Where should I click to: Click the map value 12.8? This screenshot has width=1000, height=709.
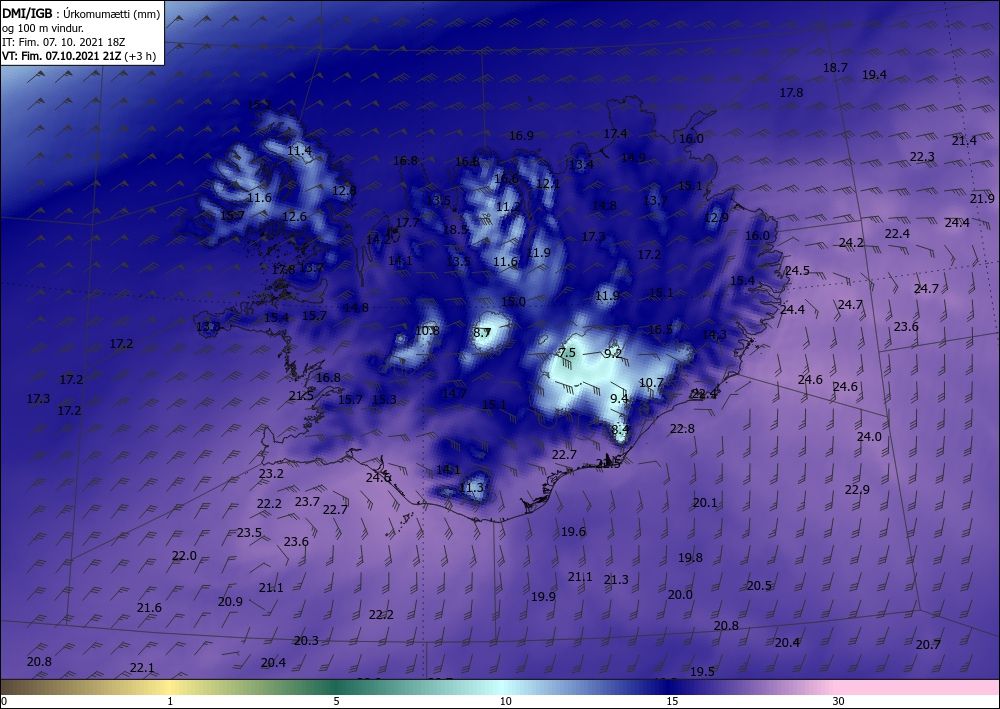point(344,191)
